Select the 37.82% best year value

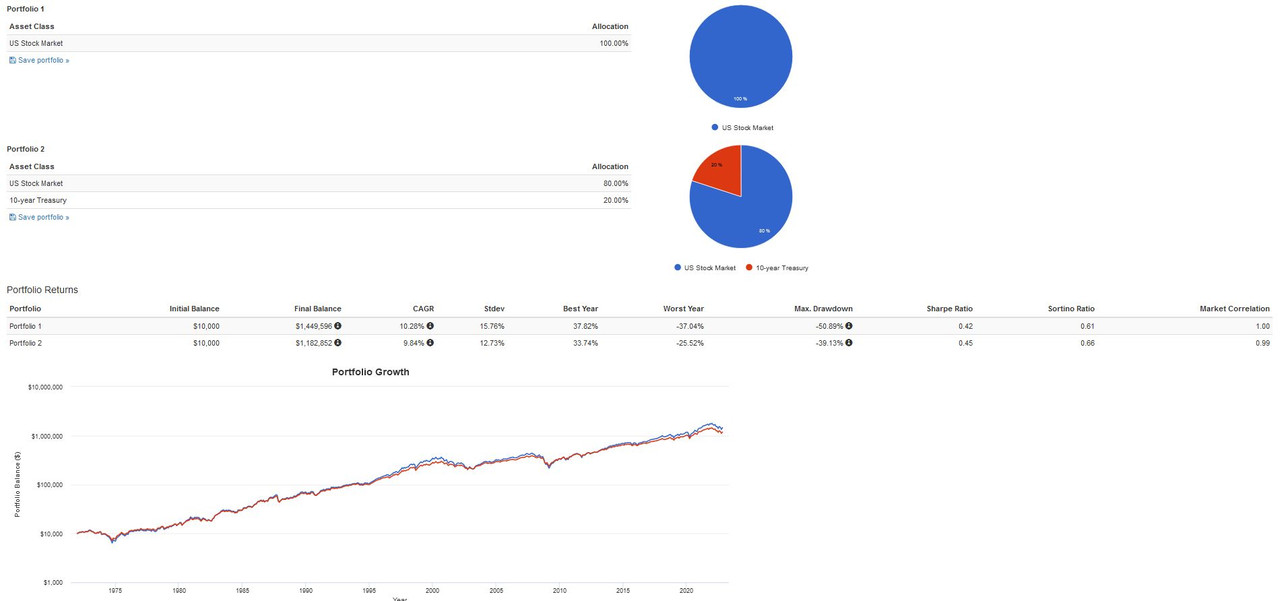pos(585,326)
